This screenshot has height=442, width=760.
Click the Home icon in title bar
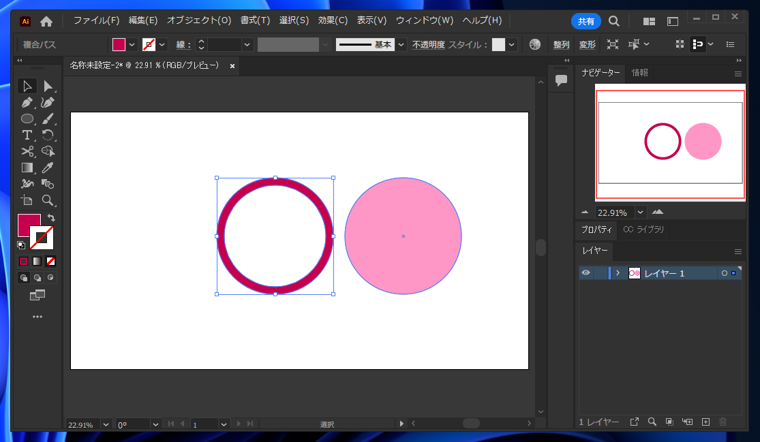[46, 20]
